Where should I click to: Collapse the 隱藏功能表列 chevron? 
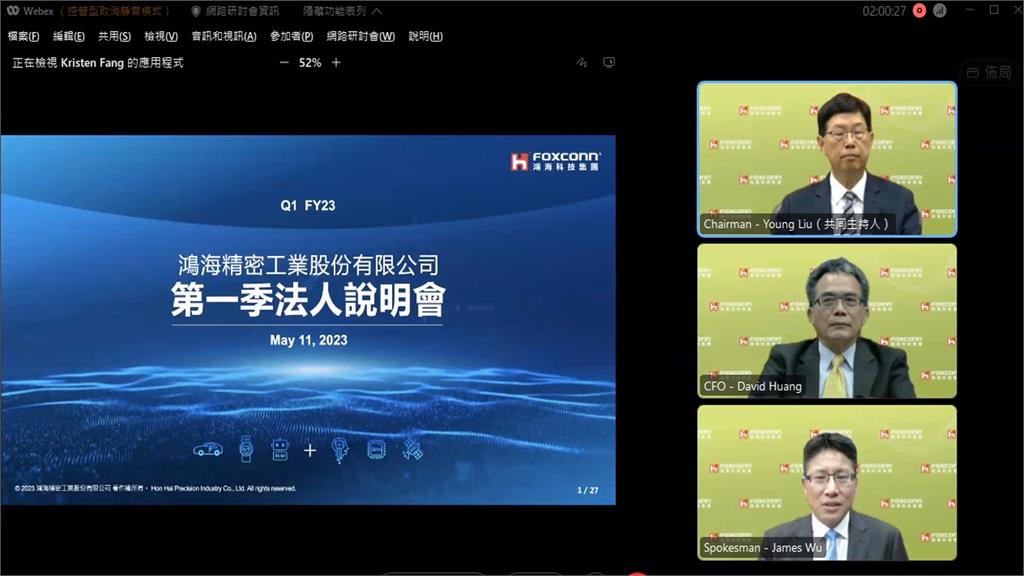[377, 11]
